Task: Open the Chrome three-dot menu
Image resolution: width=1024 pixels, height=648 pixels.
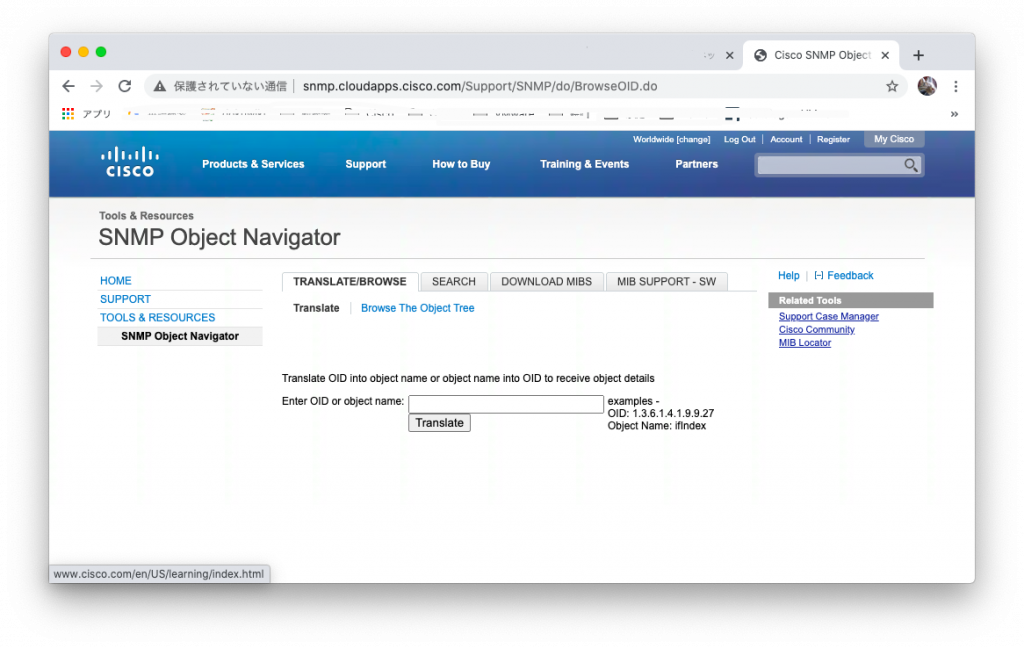Action: (x=957, y=86)
